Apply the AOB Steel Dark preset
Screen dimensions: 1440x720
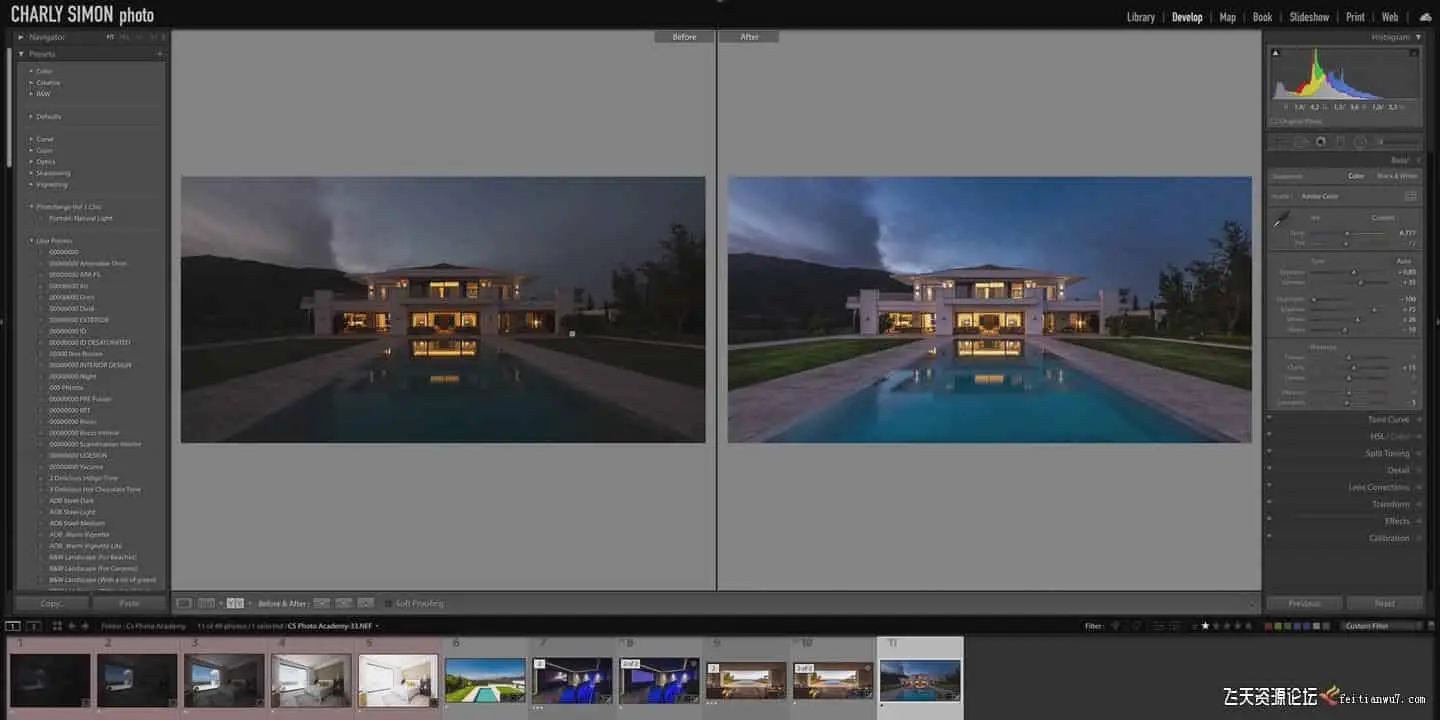coord(70,501)
